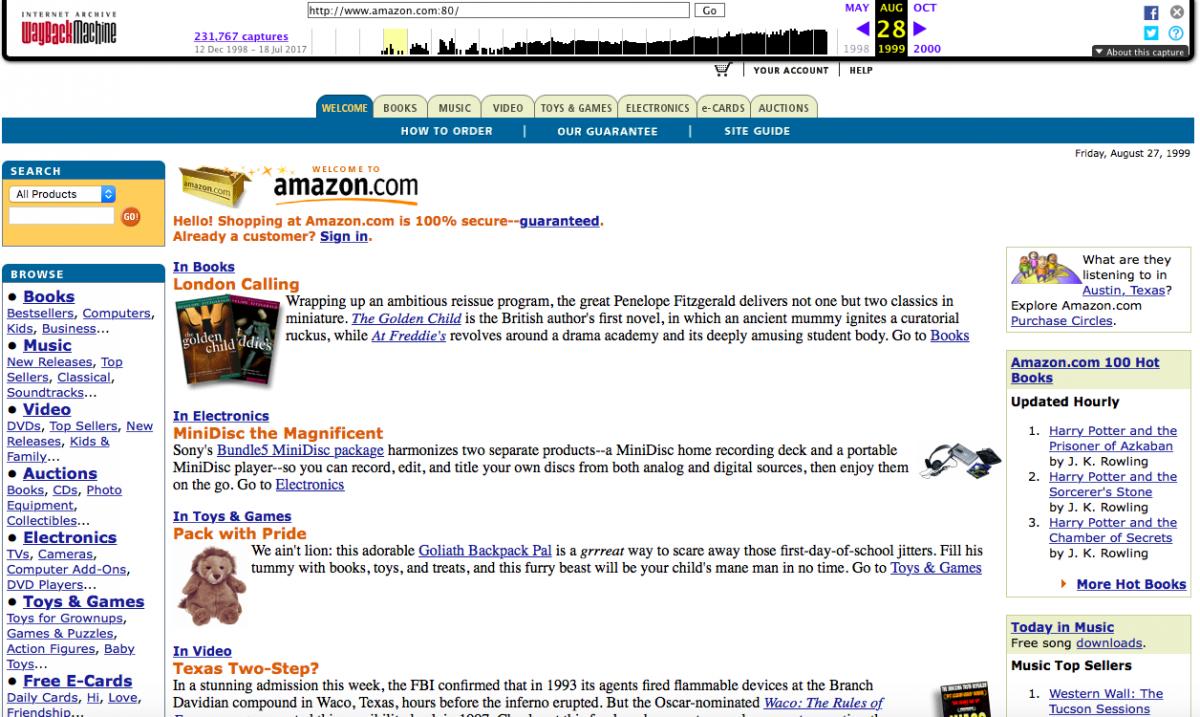The height and width of the screenshot is (717, 1200).
Task: Click the Sign in link
Action: tap(344, 237)
